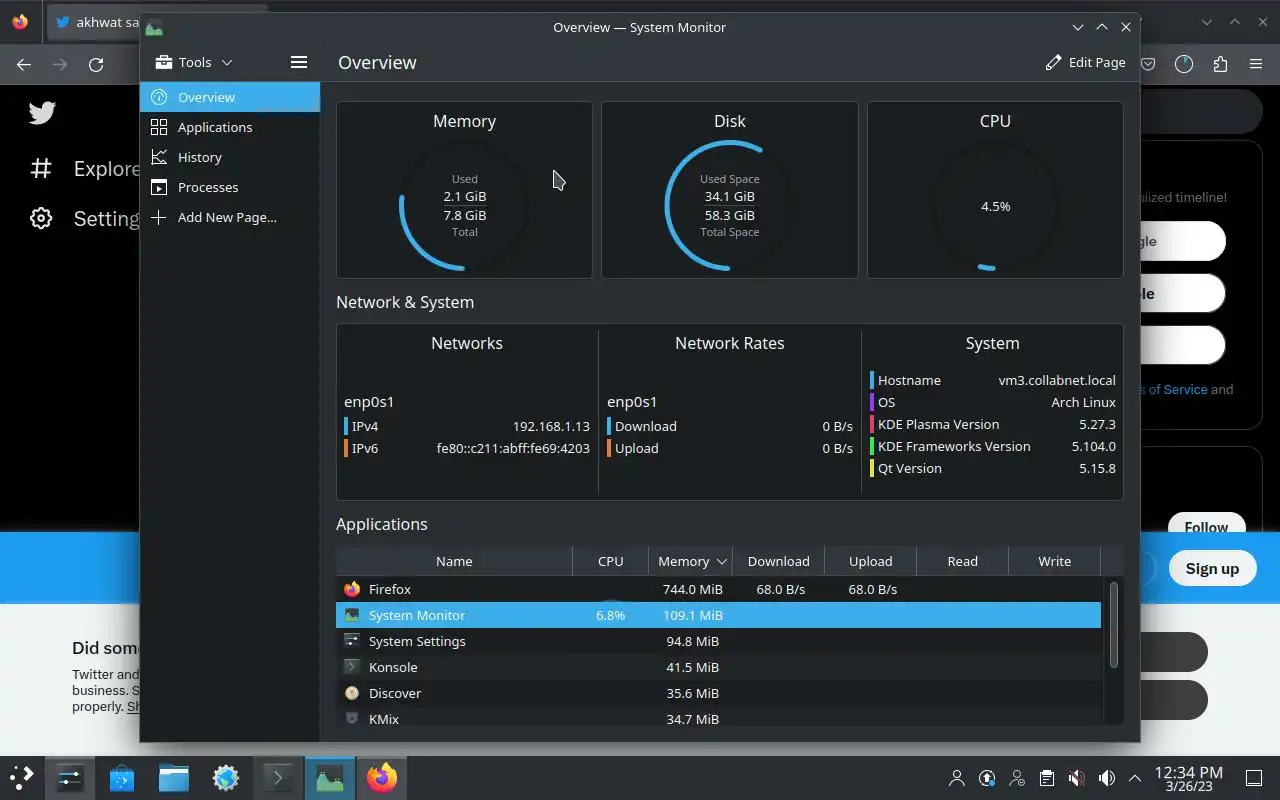
Task: Click the Discover app row icon
Action: [352, 693]
